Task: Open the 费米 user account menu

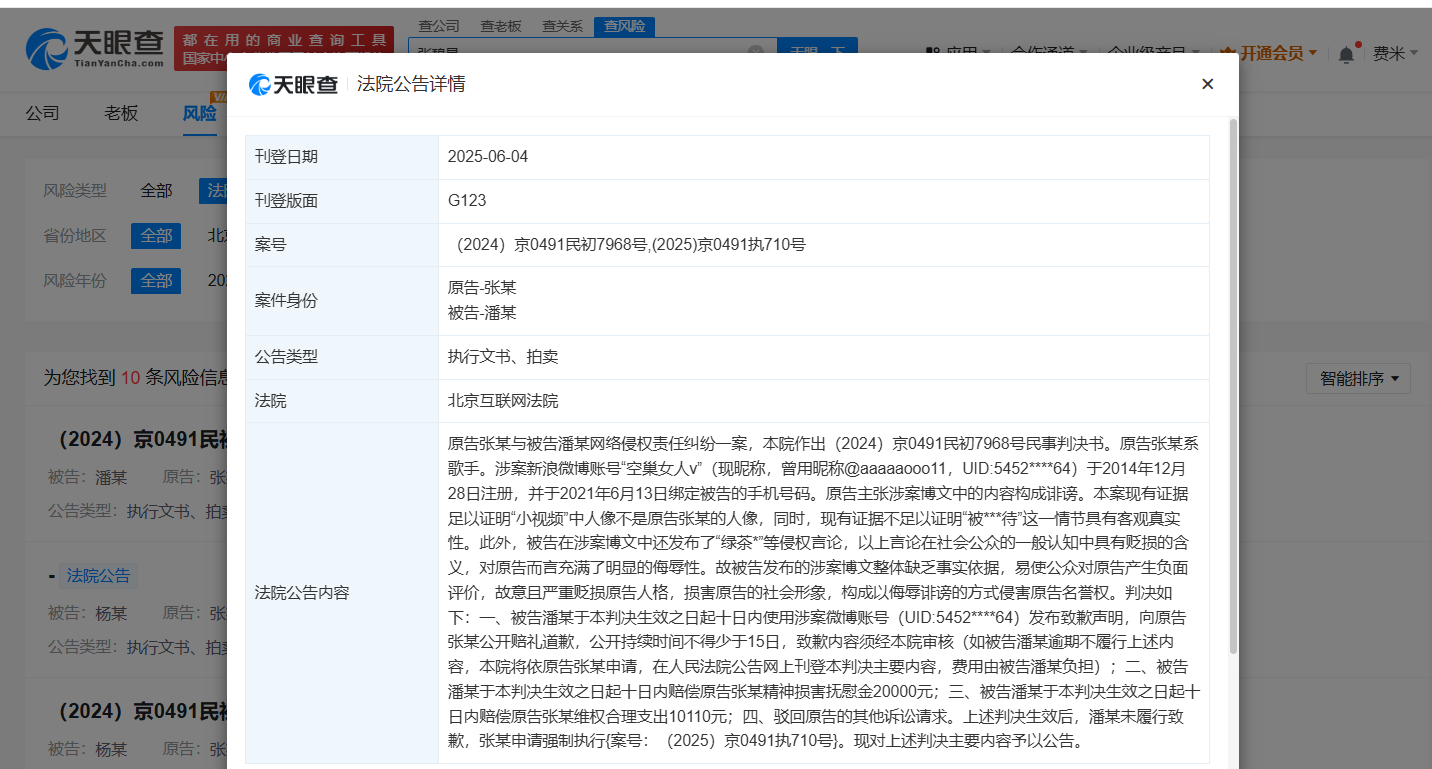Action: (1395, 53)
